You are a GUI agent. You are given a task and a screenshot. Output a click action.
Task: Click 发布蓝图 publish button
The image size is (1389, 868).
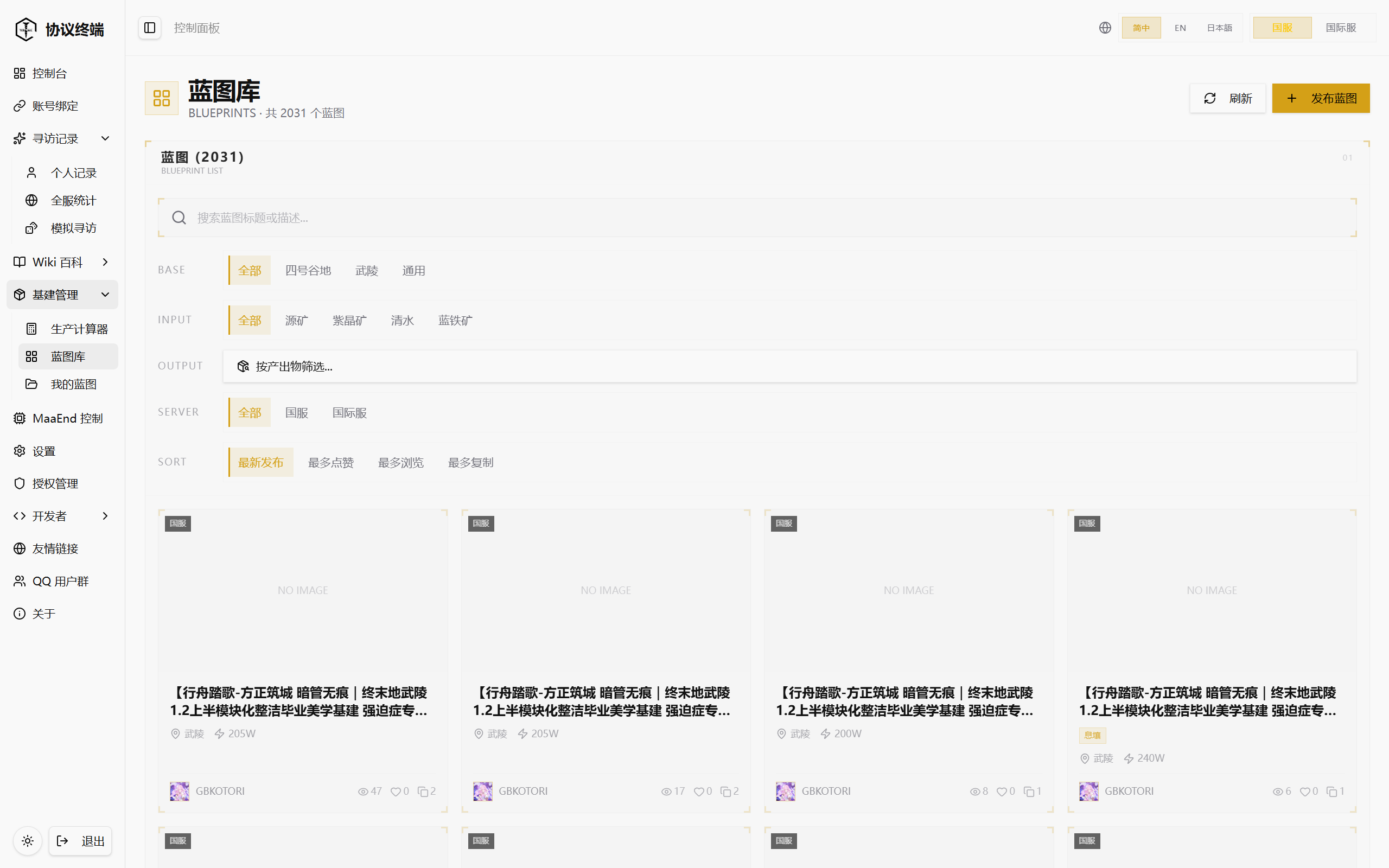point(1321,98)
